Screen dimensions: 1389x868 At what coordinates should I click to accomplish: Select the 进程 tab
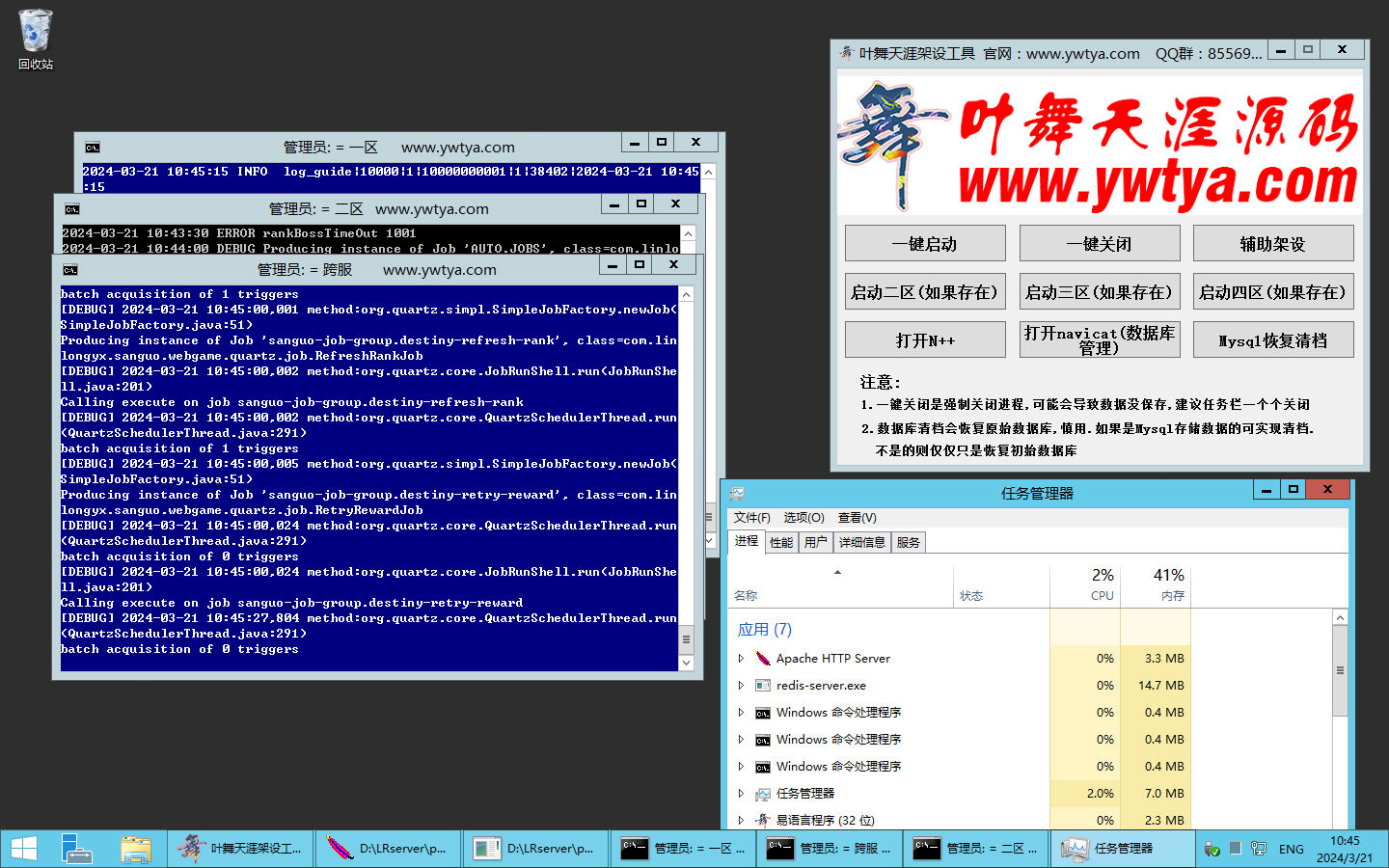click(x=747, y=541)
